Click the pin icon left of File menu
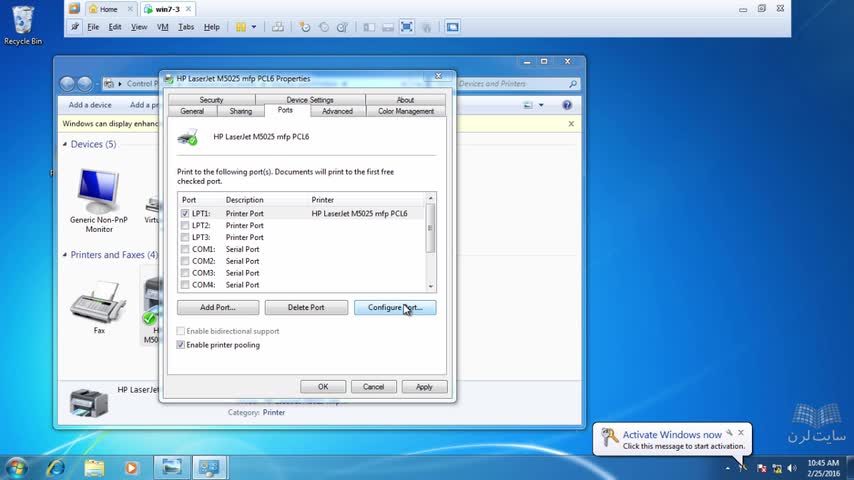Image resolution: width=854 pixels, height=480 pixels. pyautogui.click(x=75, y=27)
